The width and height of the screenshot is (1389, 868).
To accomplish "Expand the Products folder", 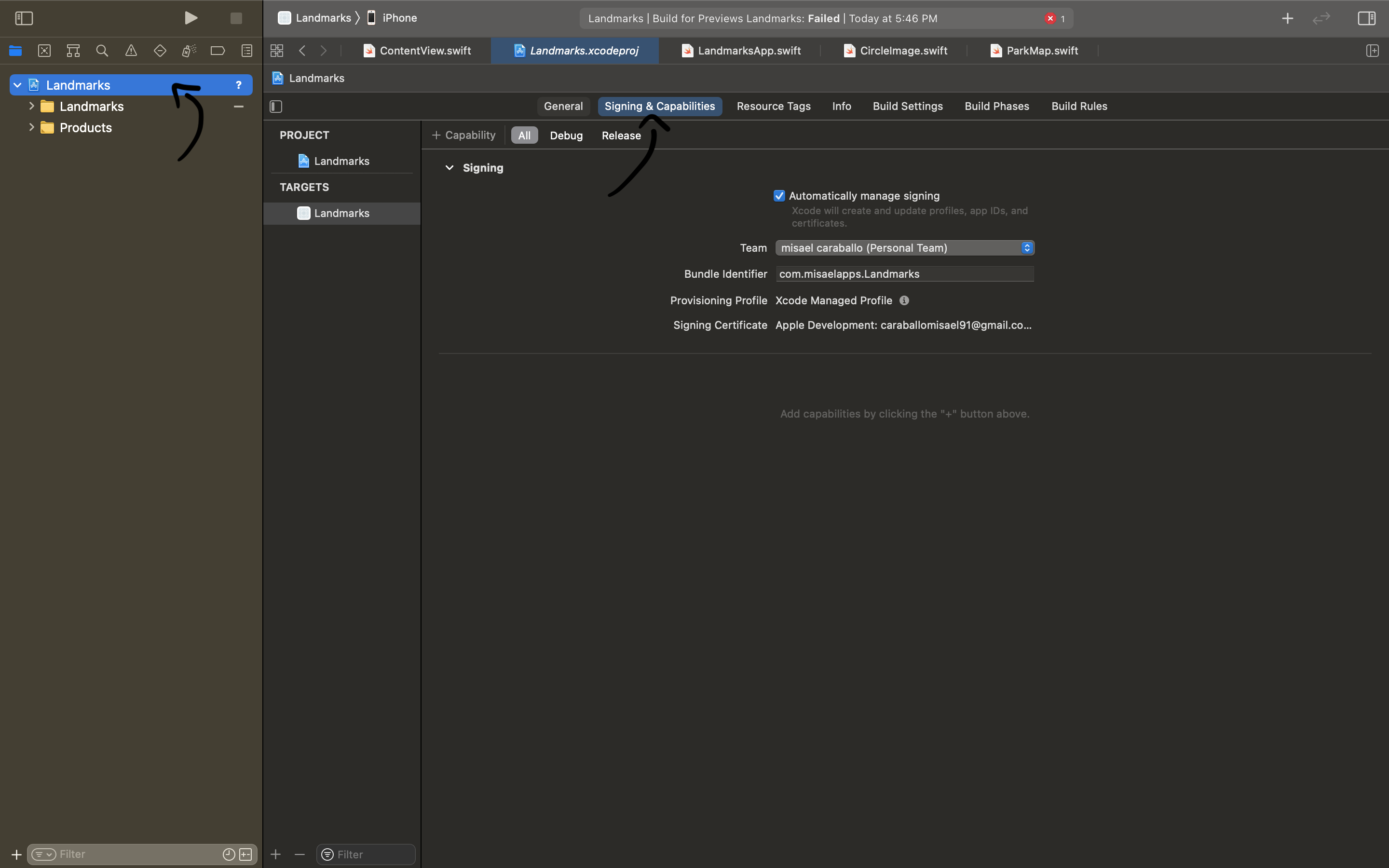I will click(x=31, y=127).
